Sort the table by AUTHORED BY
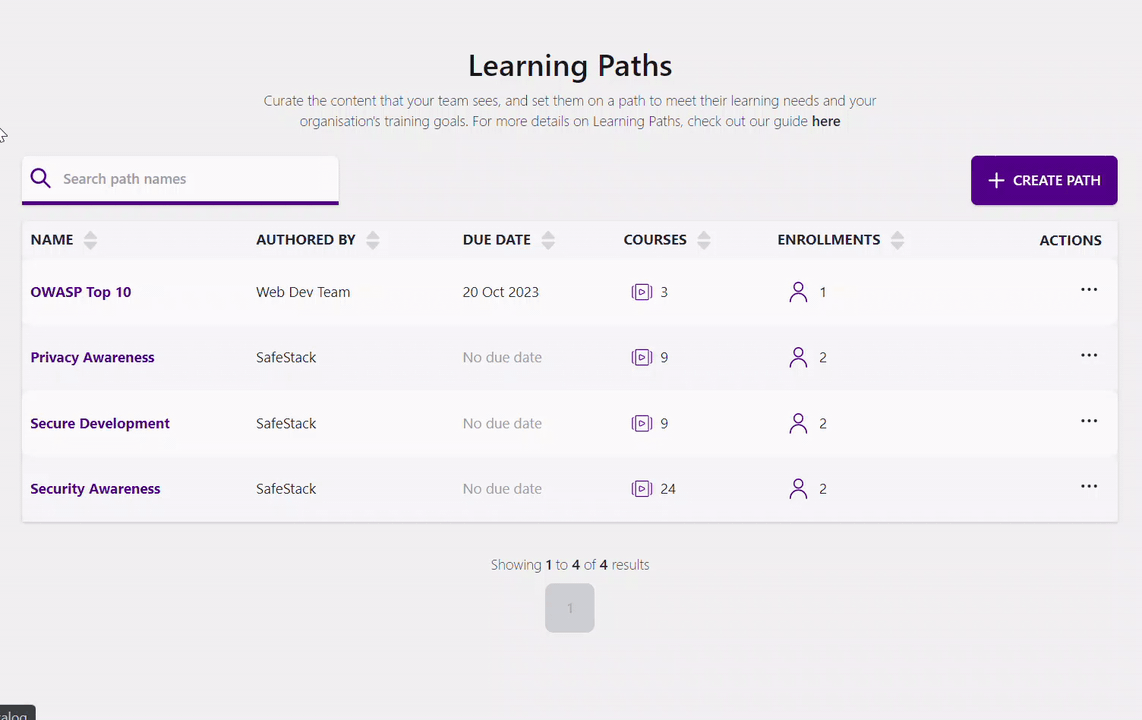 point(373,239)
